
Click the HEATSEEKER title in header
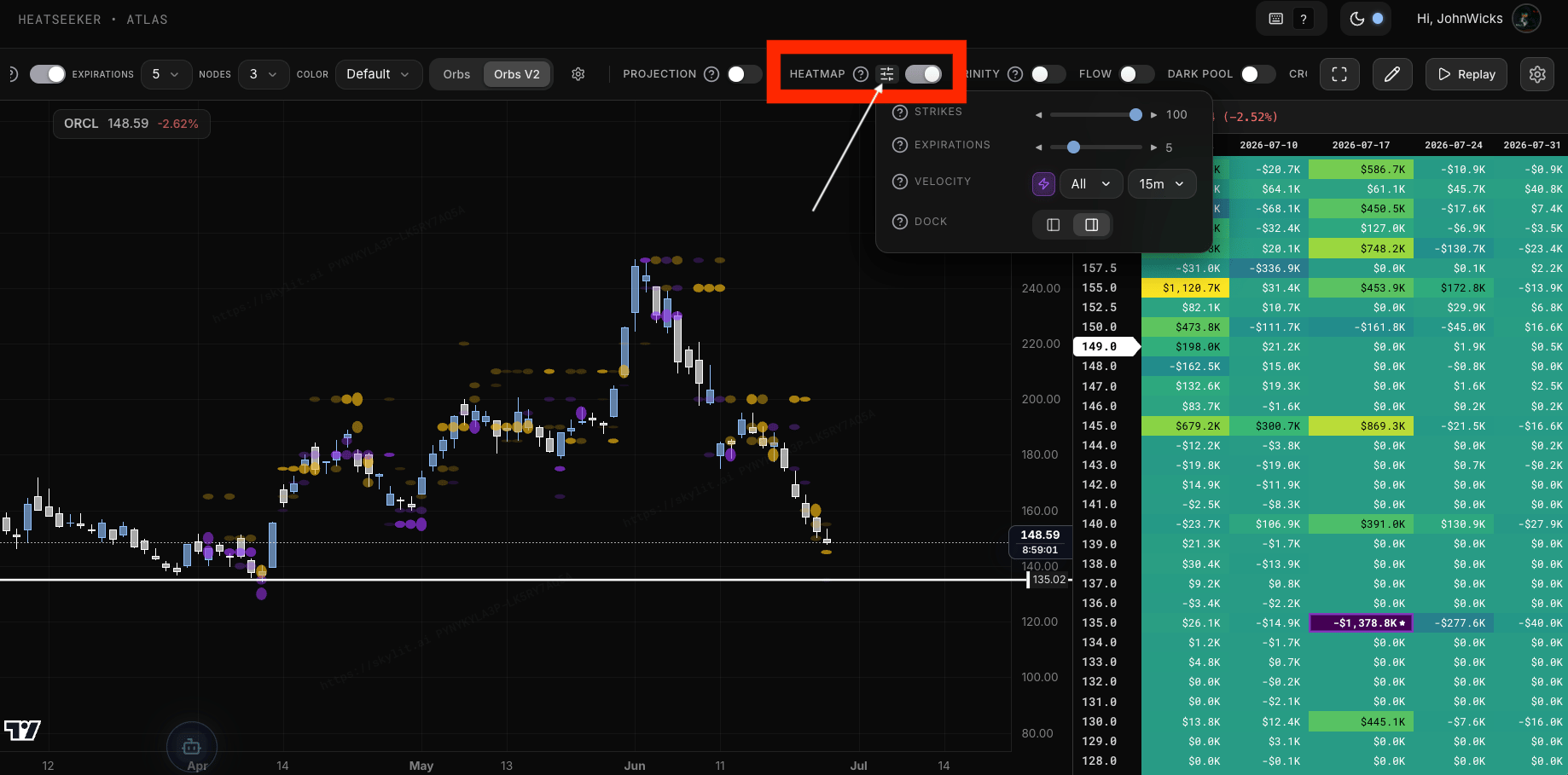[60, 20]
